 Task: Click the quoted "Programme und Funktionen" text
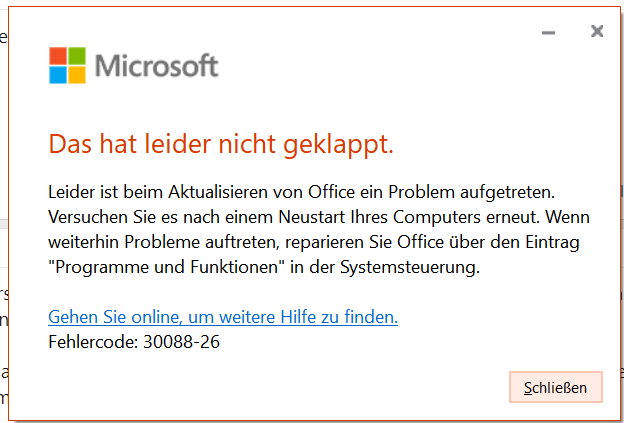tap(147, 267)
